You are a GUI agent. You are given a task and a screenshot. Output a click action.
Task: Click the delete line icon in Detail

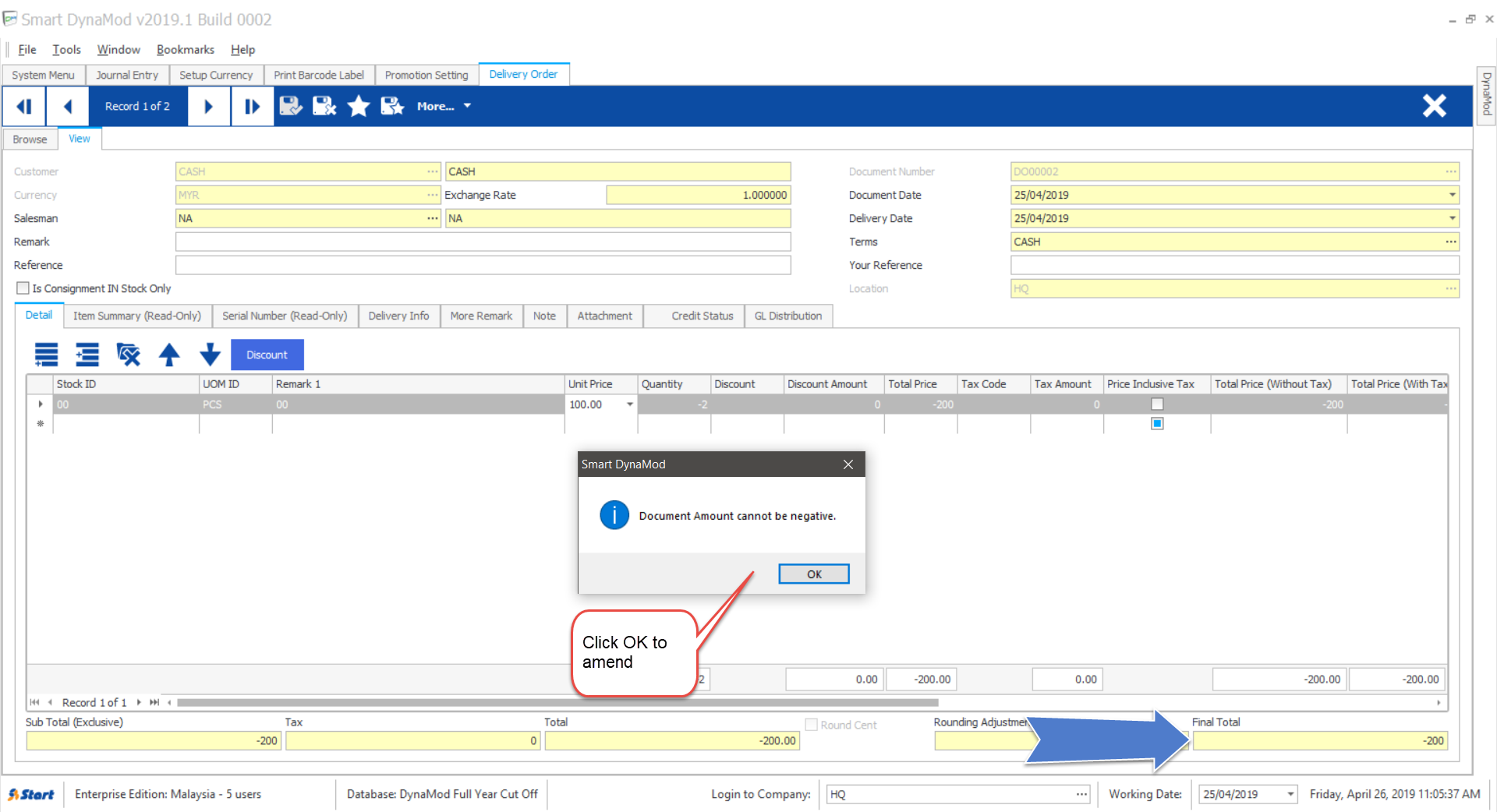pos(128,355)
